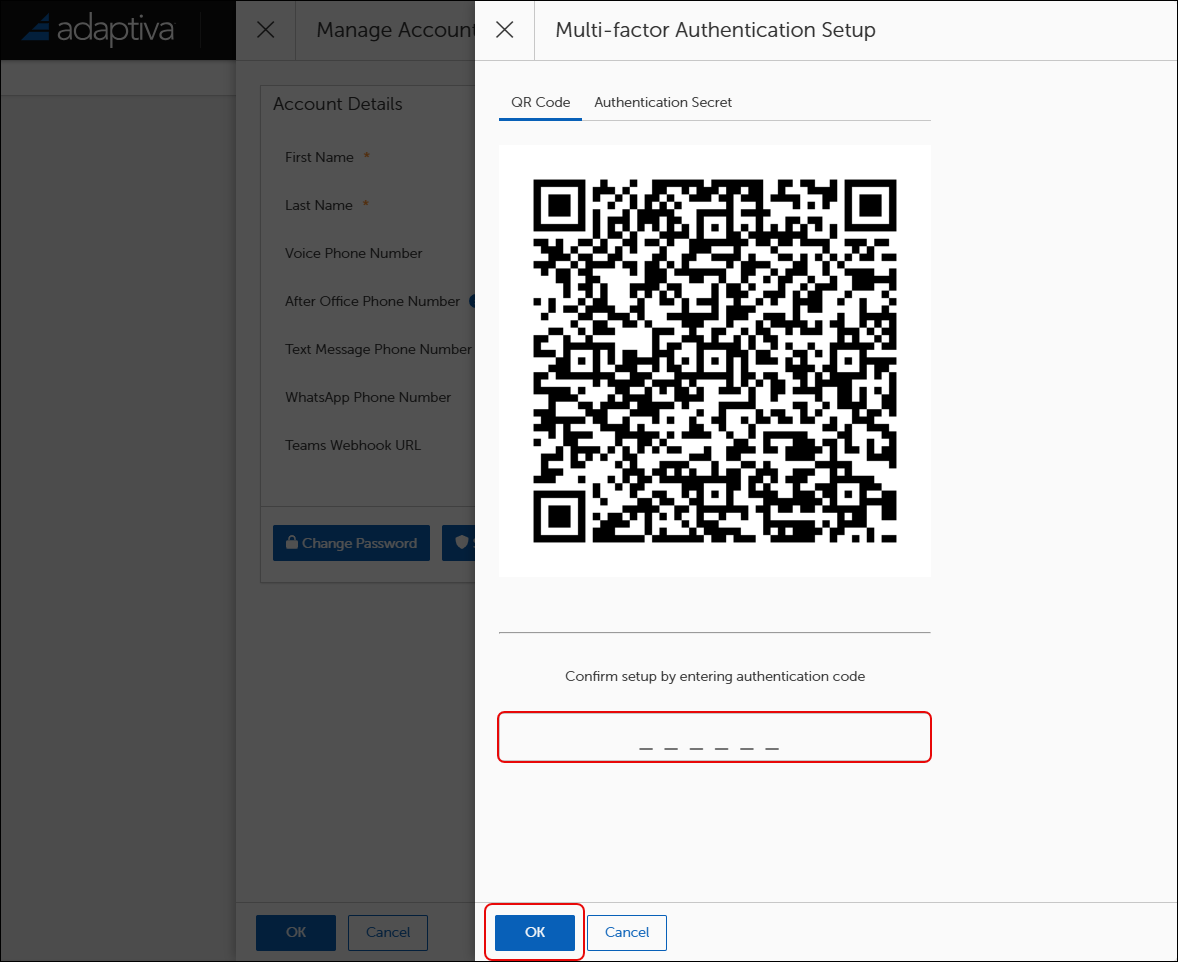Focus the authentication code input field

tap(714, 737)
